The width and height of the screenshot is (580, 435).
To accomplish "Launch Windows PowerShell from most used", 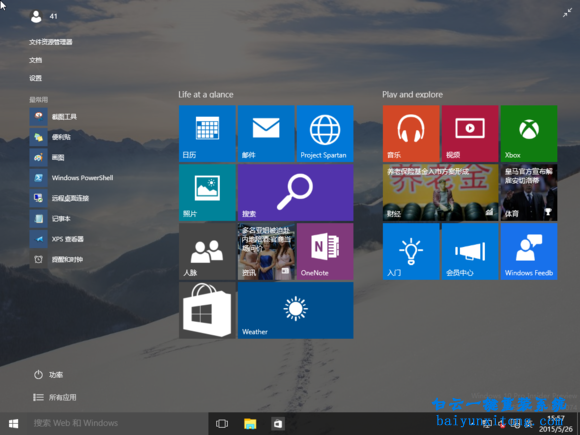I will point(72,178).
